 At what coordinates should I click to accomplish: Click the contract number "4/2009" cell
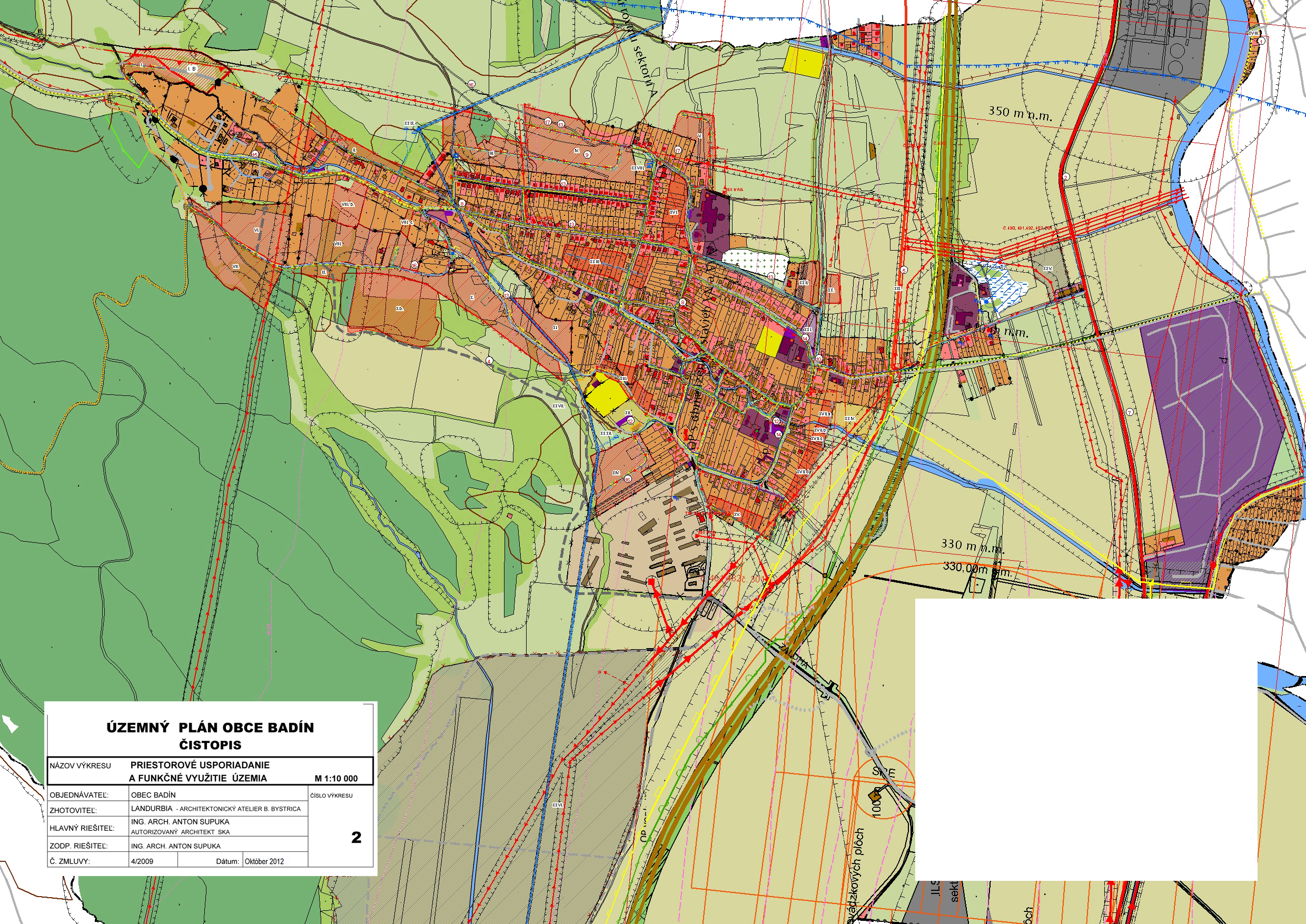pos(142,861)
